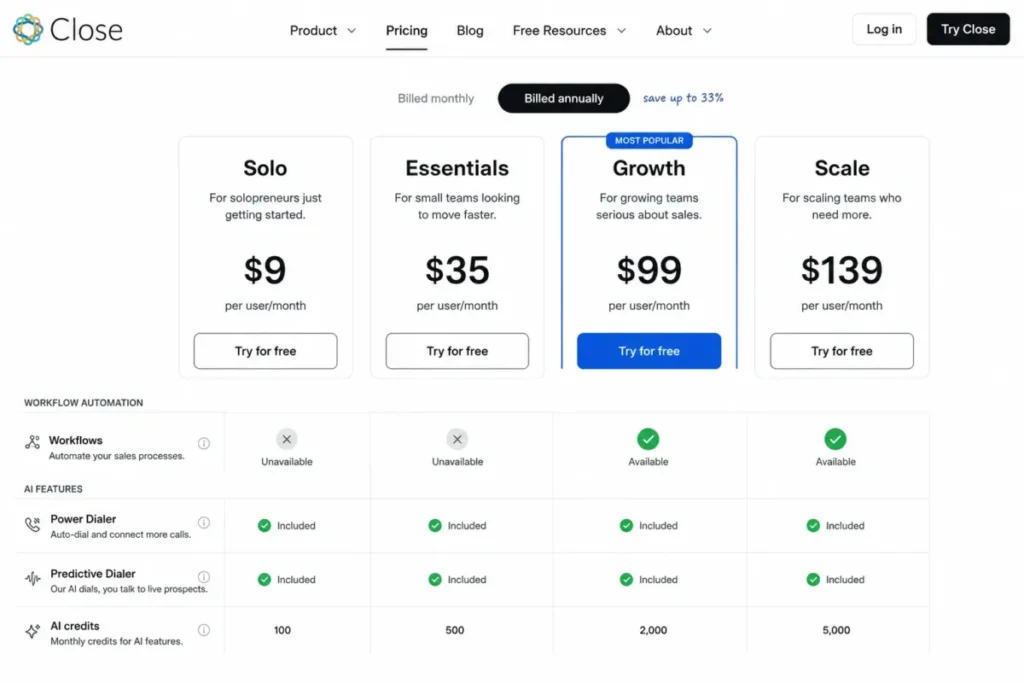The height and width of the screenshot is (683, 1024).
Task: Try the Essentials plan for free
Action: (457, 351)
